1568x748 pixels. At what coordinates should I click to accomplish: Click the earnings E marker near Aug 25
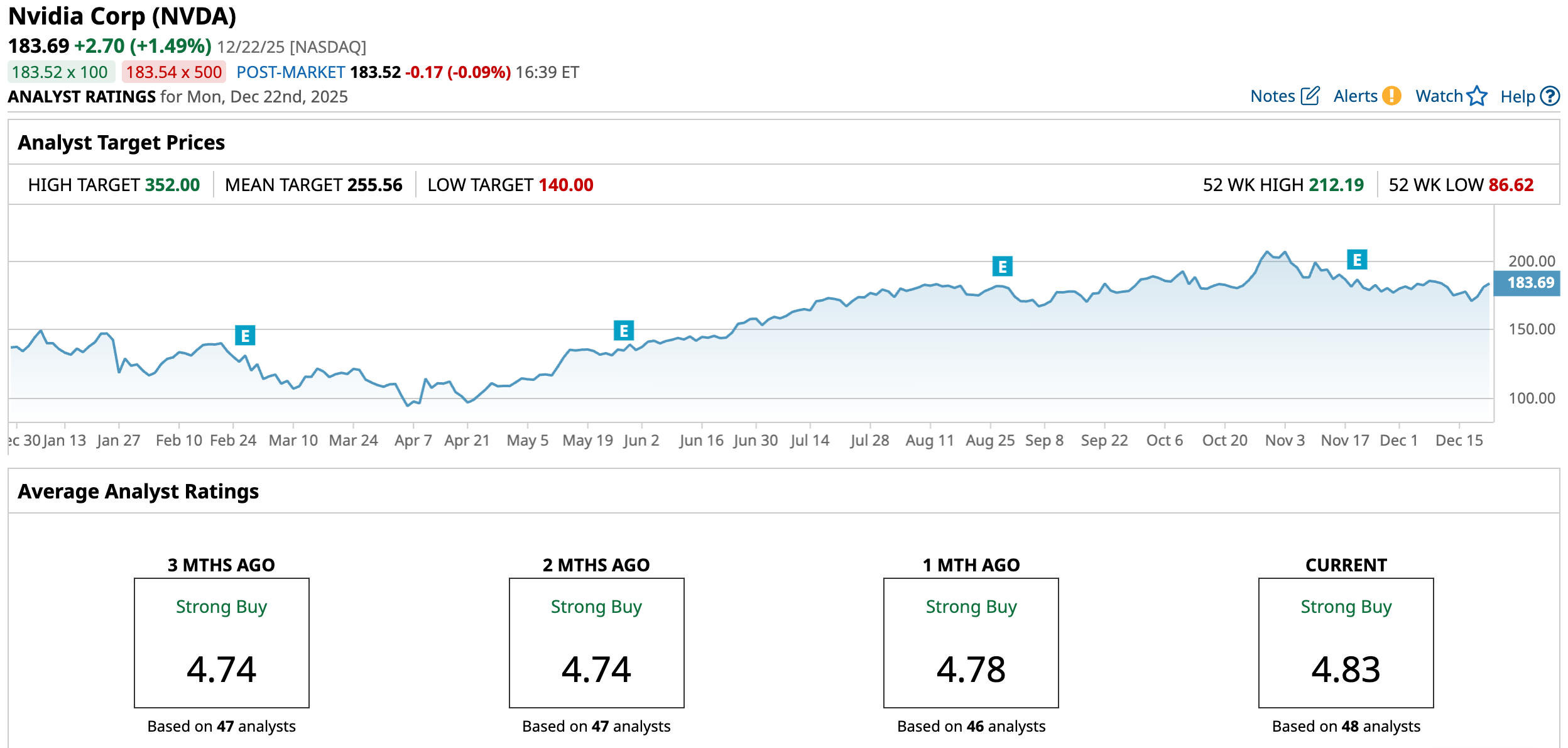coord(1002,267)
